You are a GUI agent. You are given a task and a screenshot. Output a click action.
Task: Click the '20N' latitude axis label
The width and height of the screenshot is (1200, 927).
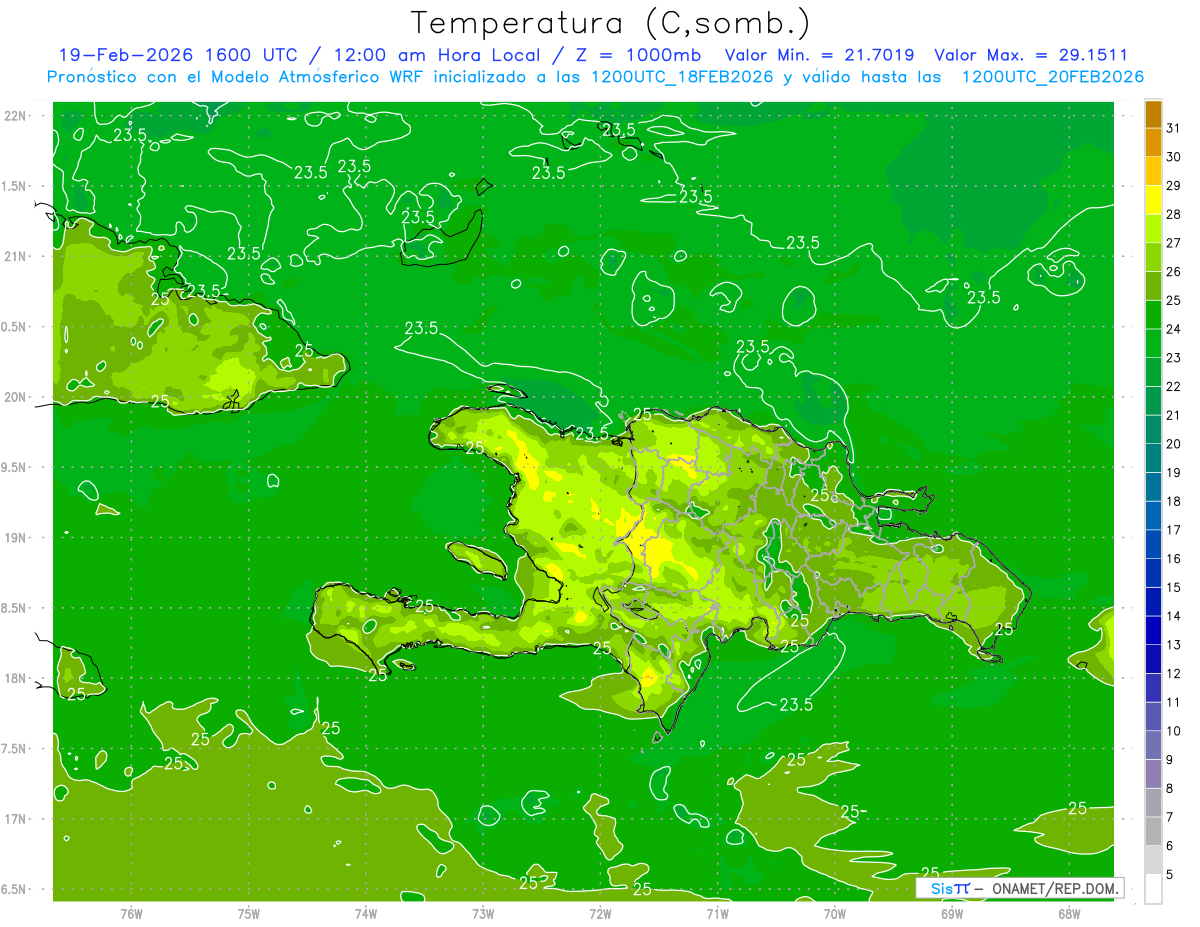coord(15,397)
